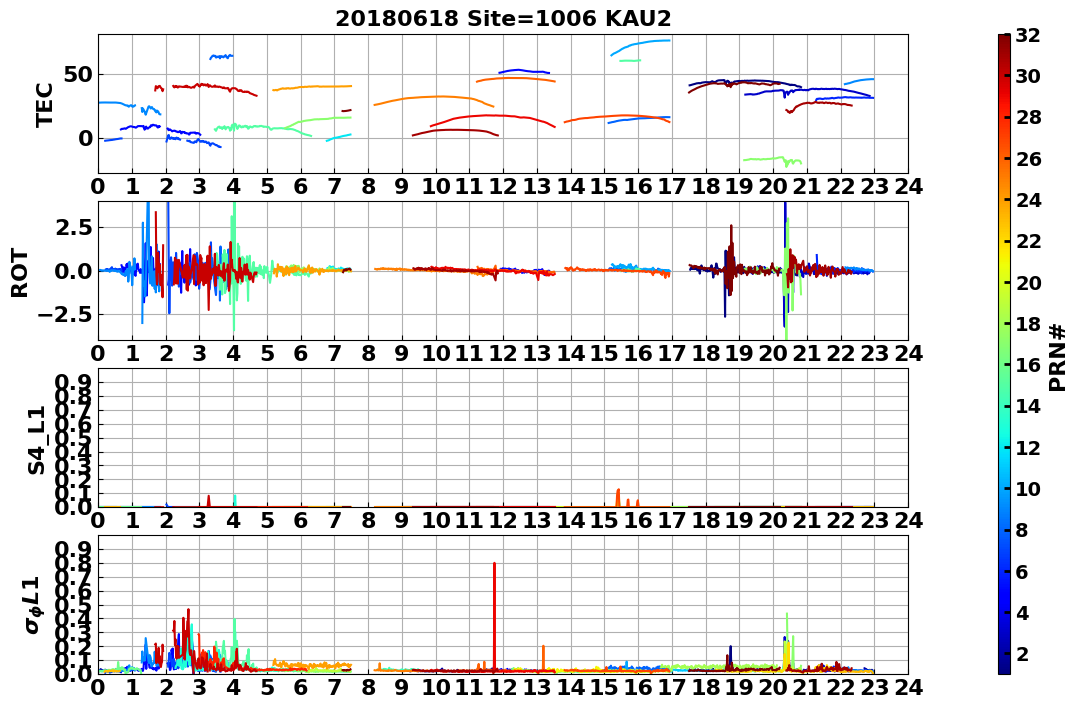Click colorbar tick value 32
The image size is (1077, 709).
tap(1027, 35)
